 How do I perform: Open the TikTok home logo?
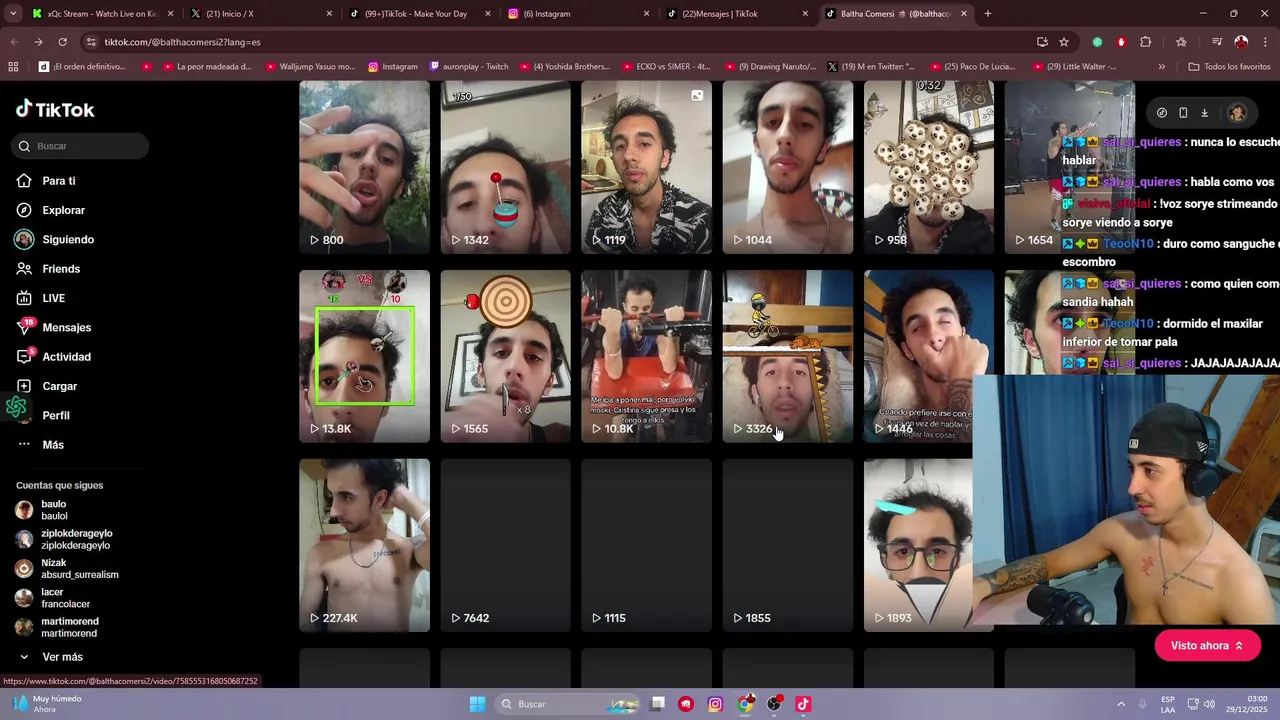click(x=55, y=110)
